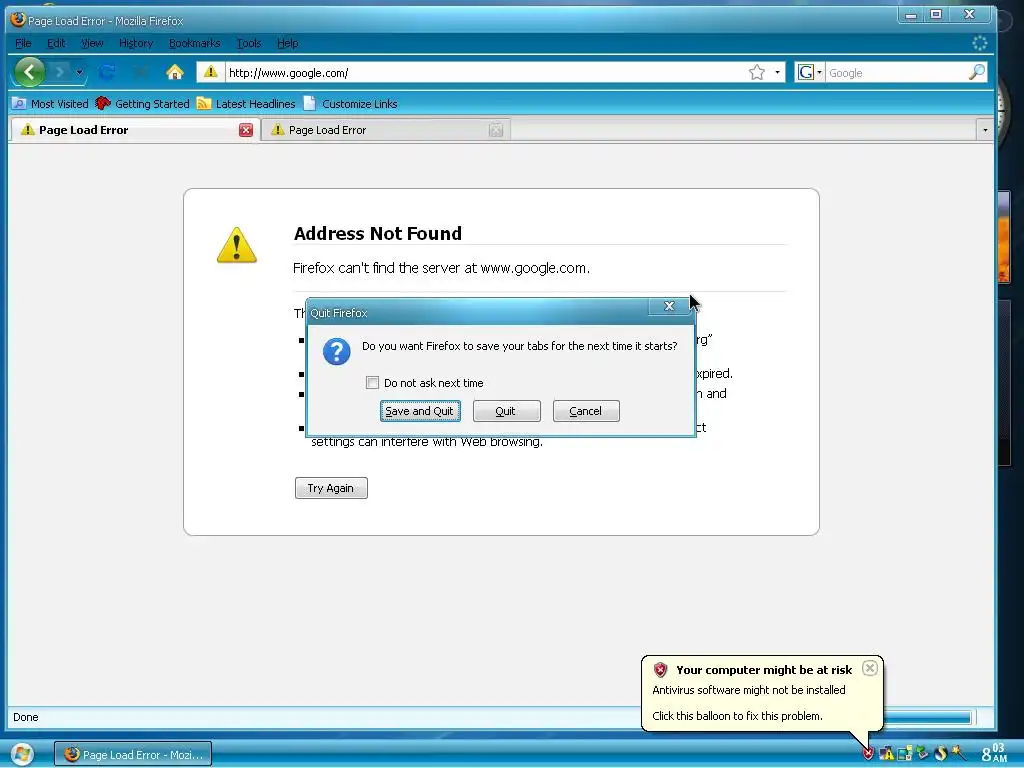Click the Try Again button
The image size is (1024, 768).
coord(331,488)
